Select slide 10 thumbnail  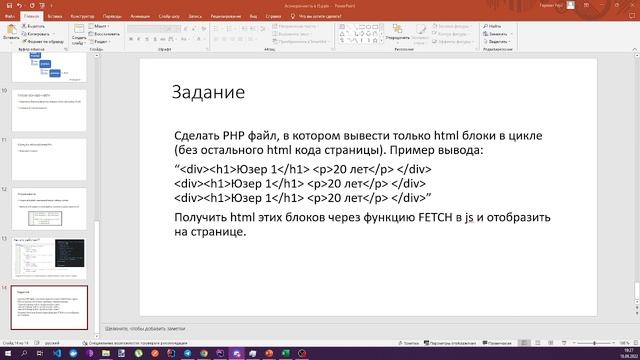[49, 110]
